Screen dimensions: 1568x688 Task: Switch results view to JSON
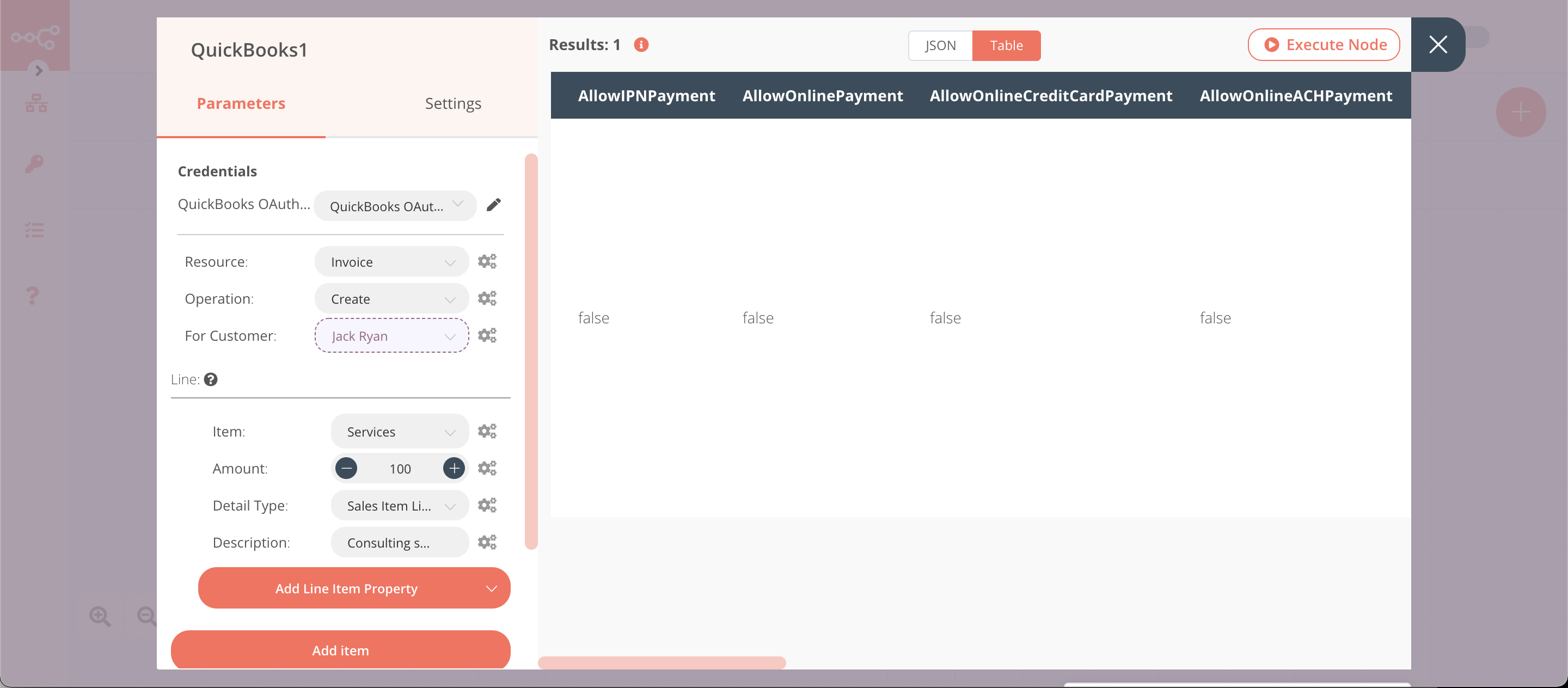coord(940,45)
